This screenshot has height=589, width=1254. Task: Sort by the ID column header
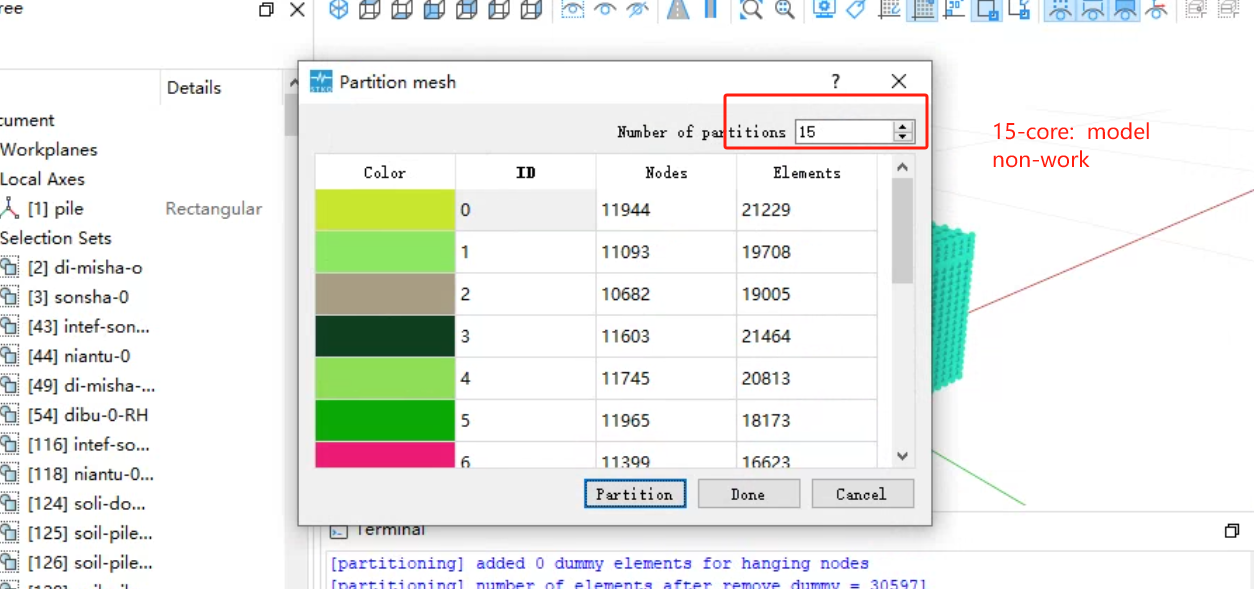click(526, 173)
